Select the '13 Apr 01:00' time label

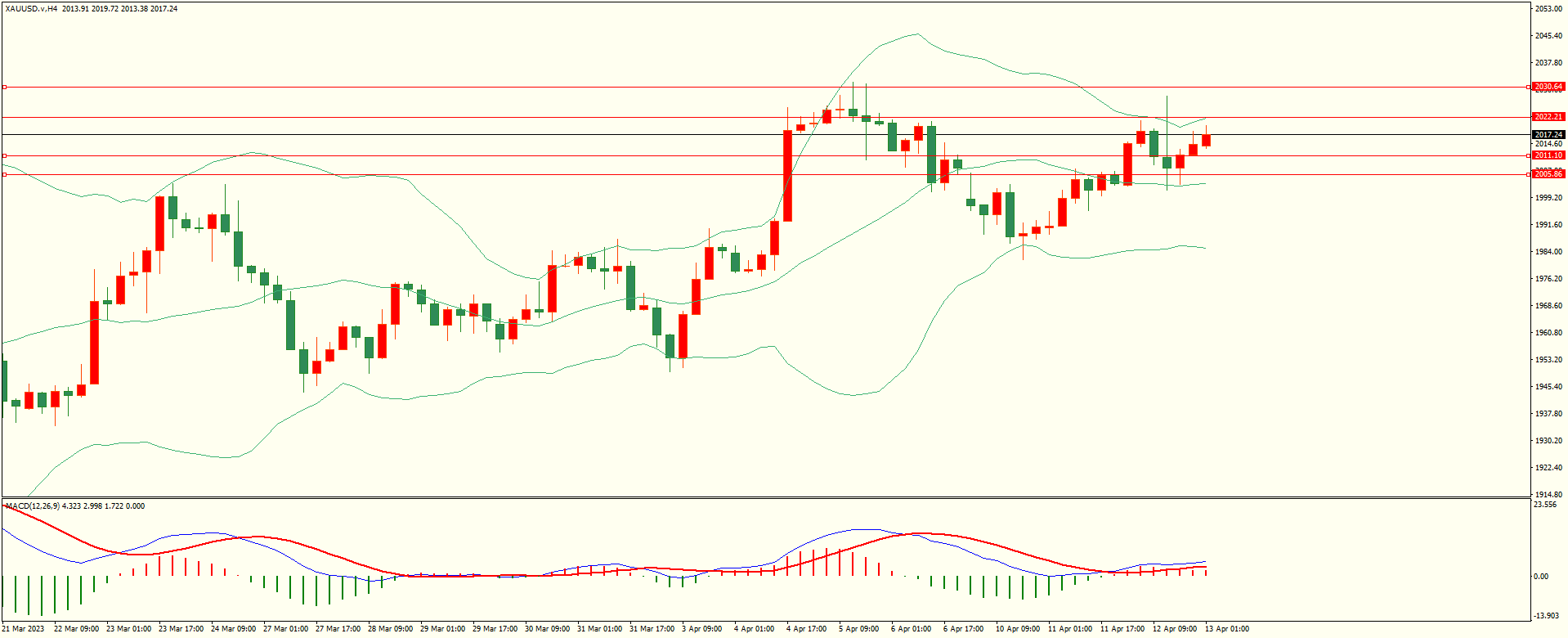click(1226, 629)
